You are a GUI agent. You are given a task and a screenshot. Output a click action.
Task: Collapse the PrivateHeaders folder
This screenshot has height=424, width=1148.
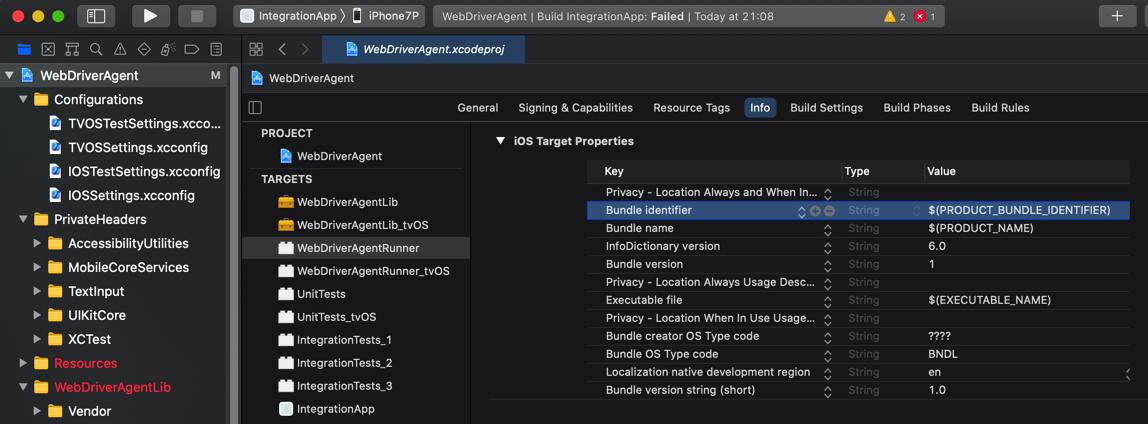pyautogui.click(x=23, y=220)
